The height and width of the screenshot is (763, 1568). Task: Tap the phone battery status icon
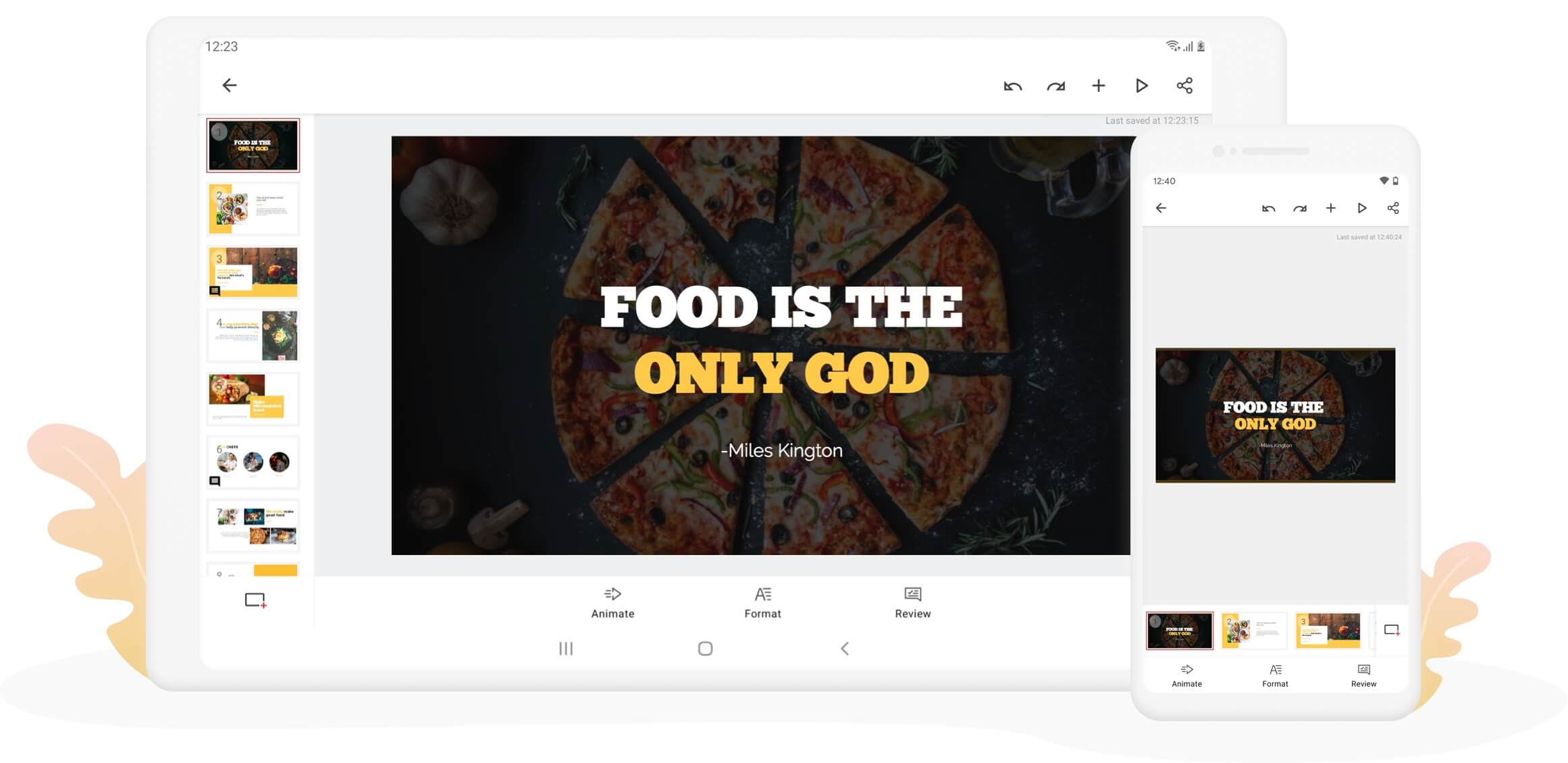pyautogui.click(x=1395, y=181)
